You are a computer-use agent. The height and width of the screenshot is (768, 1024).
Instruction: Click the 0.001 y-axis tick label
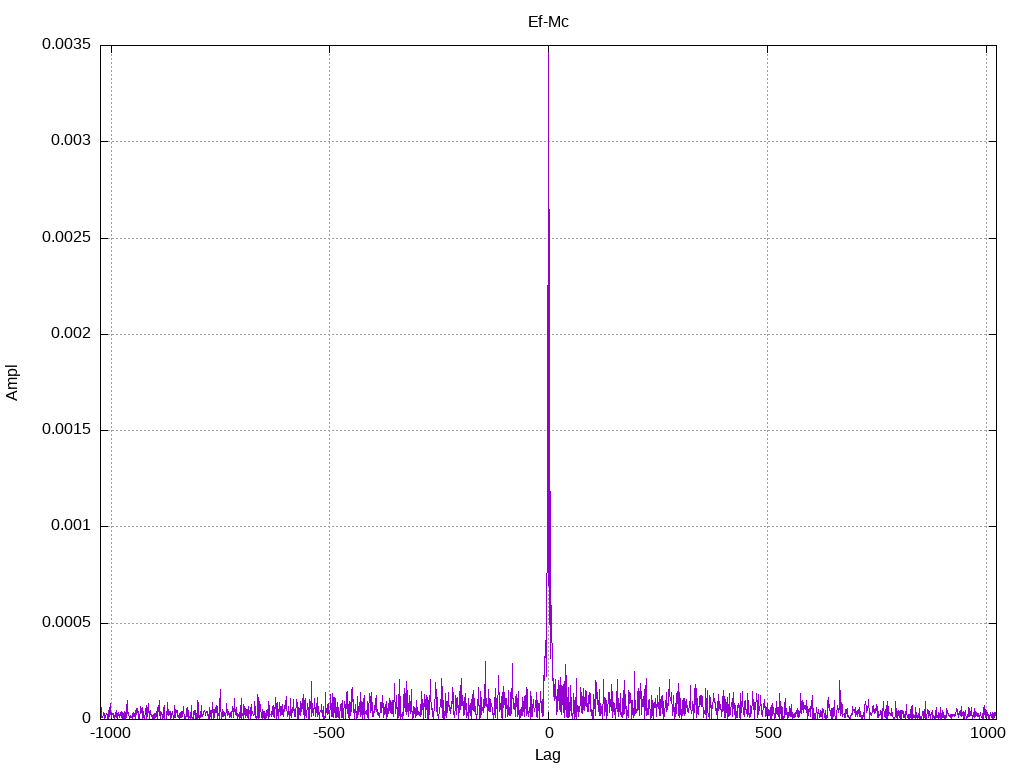[71, 526]
